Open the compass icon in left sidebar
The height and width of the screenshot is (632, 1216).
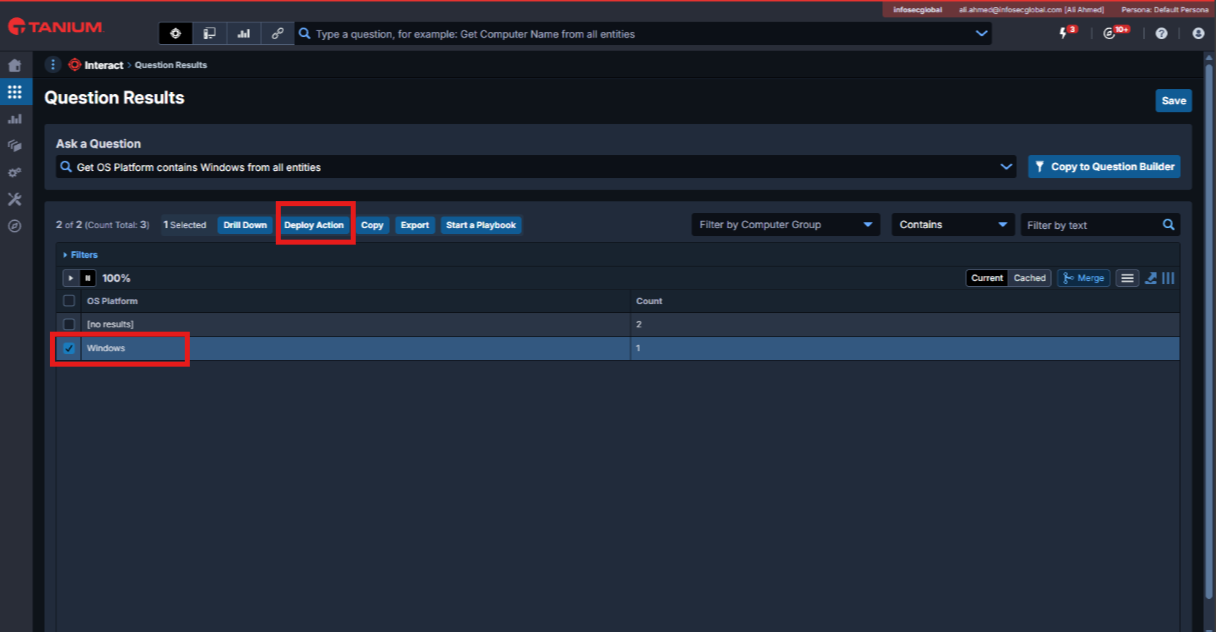tap(14, 226)
